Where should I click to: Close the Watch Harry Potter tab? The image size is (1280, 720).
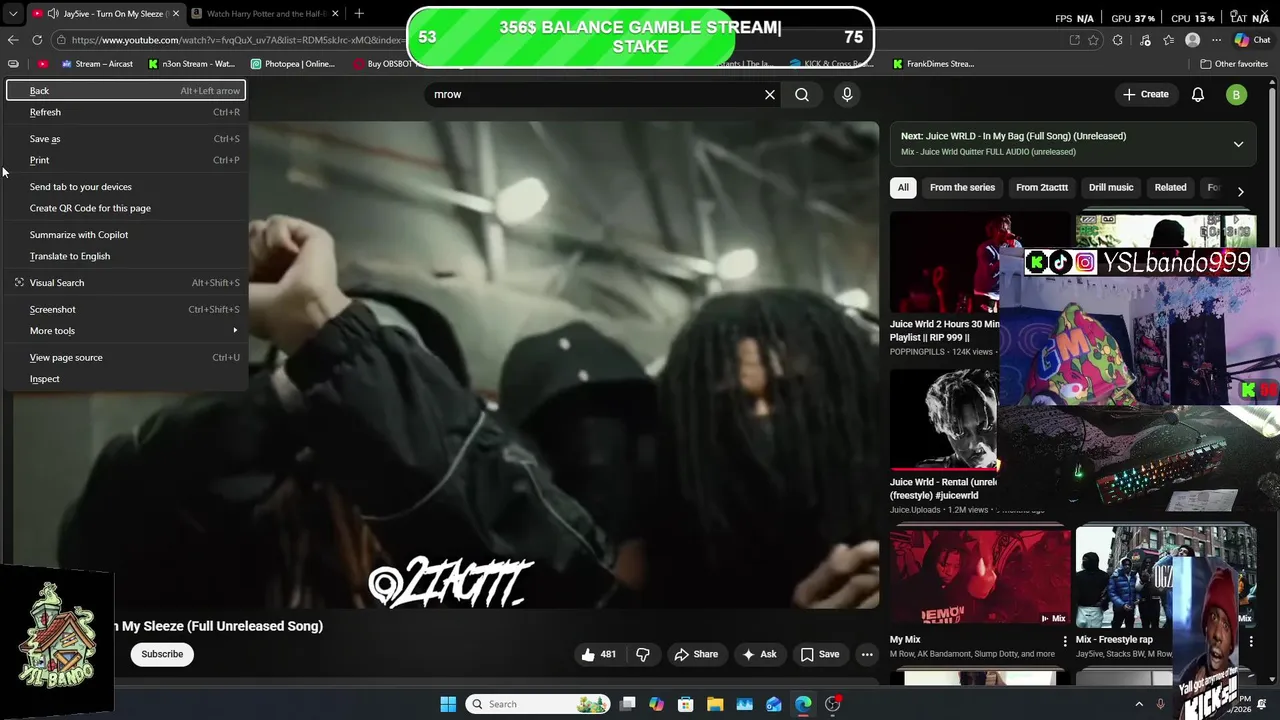pyautogui.click(x=335, y=14)
